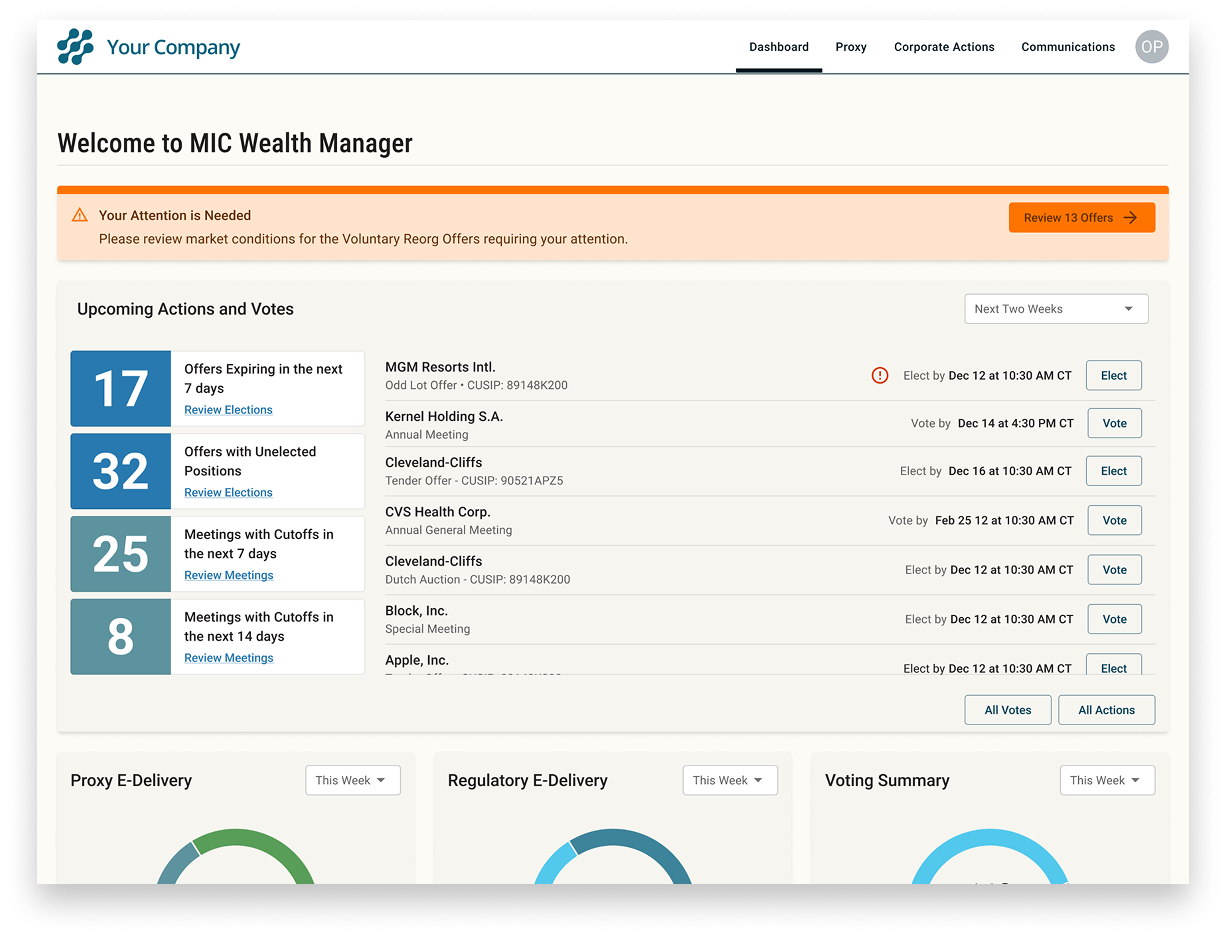Expand Regulatory E-Delivery This Week dropdown
Viewport: 1225px width, 936px height.
[729, 781]
